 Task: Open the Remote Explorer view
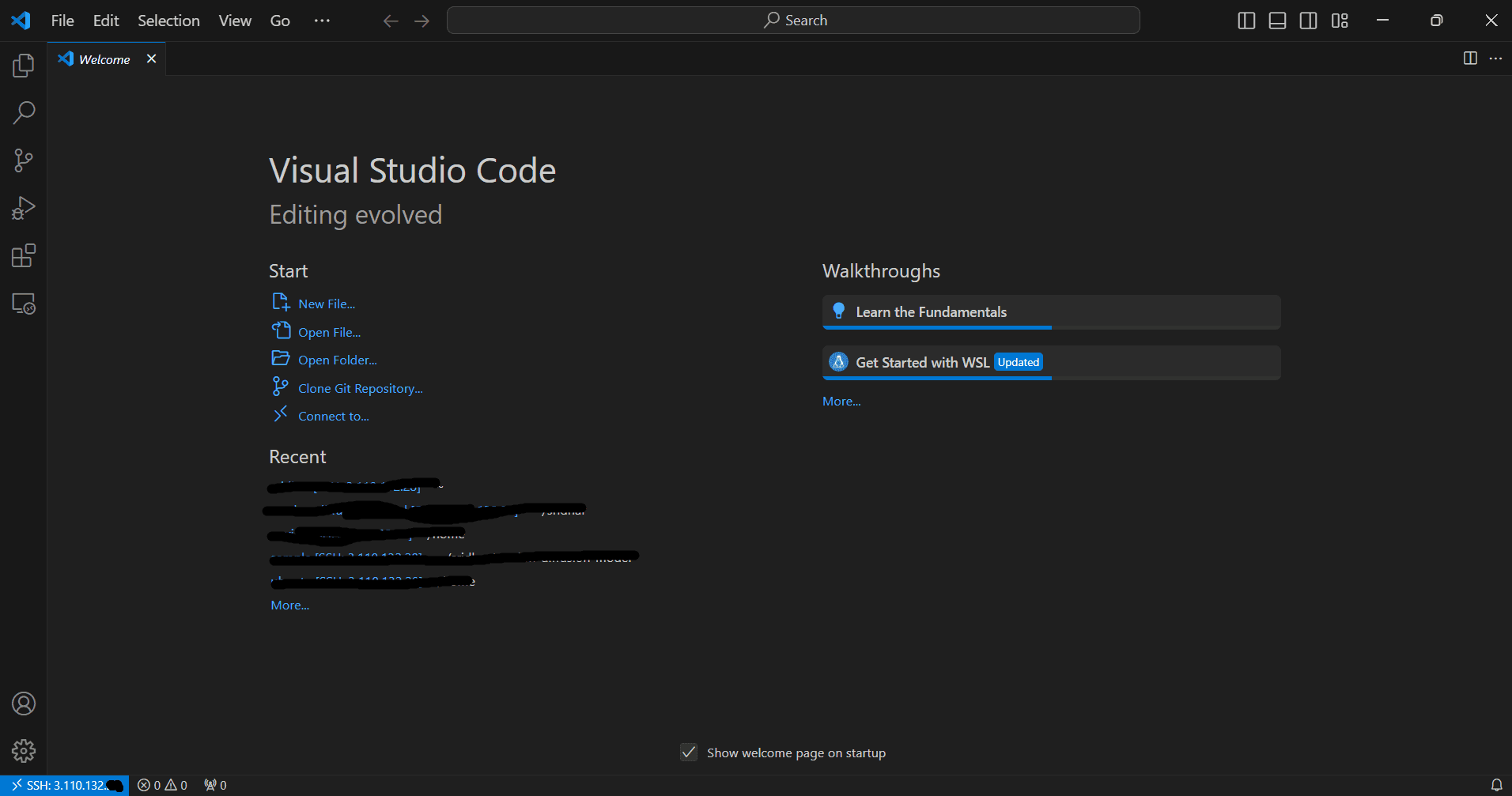point(24,304)
